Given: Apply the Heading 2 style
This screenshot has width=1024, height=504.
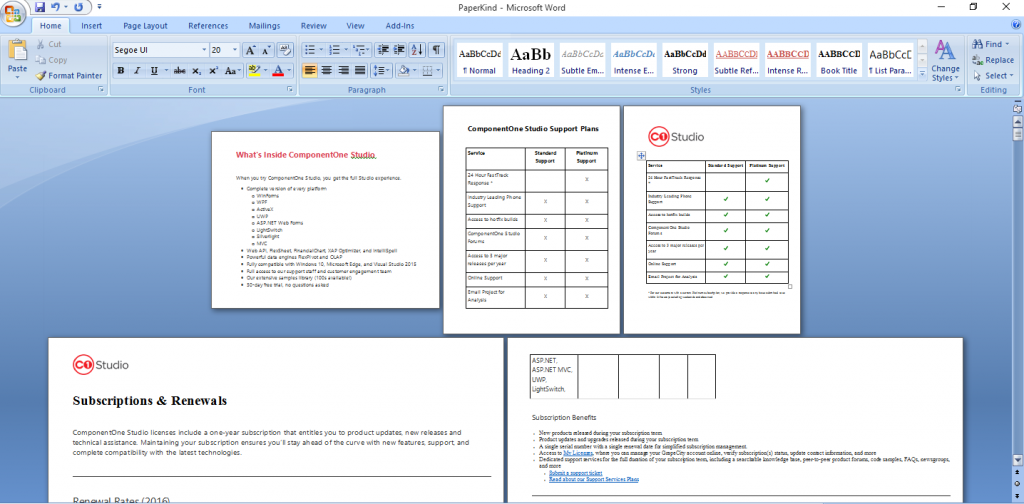Looking at the screenshot, I should [530, 61].
